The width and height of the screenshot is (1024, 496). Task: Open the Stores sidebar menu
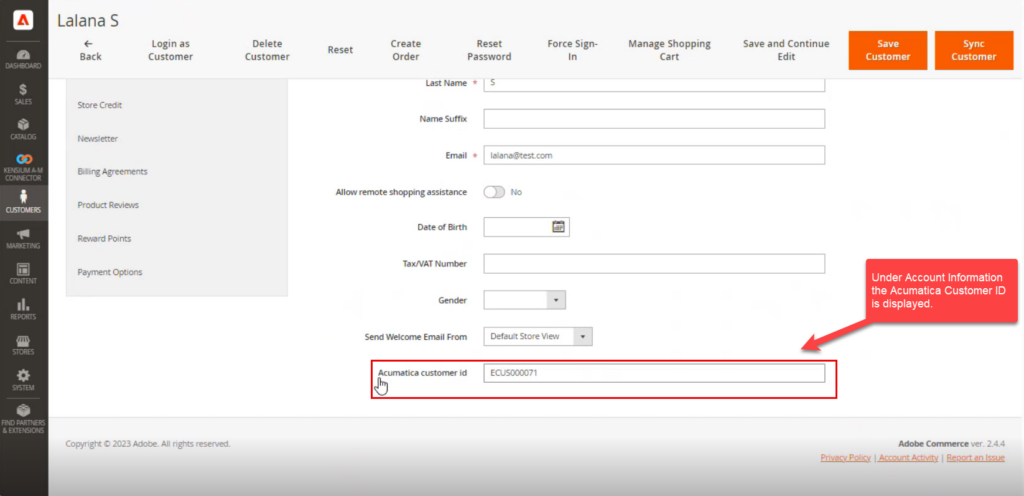point(24,345)
